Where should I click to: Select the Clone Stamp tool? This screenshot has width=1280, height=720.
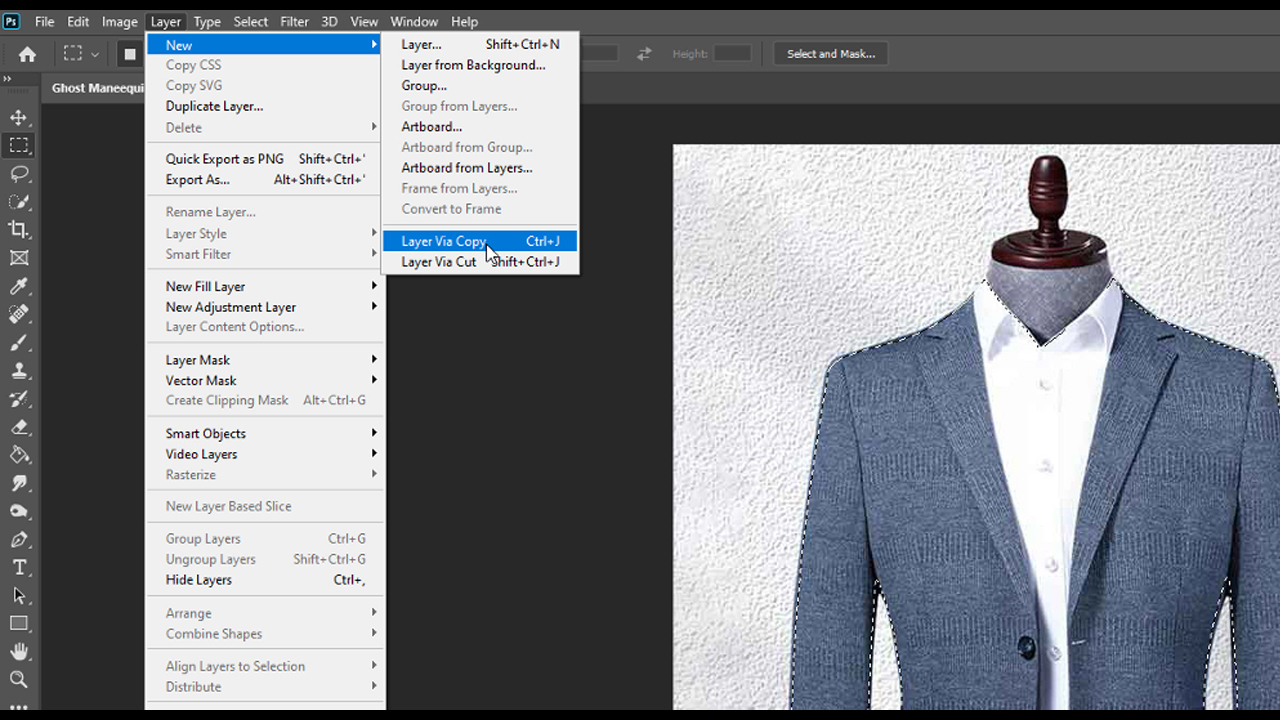click(19, 370)
